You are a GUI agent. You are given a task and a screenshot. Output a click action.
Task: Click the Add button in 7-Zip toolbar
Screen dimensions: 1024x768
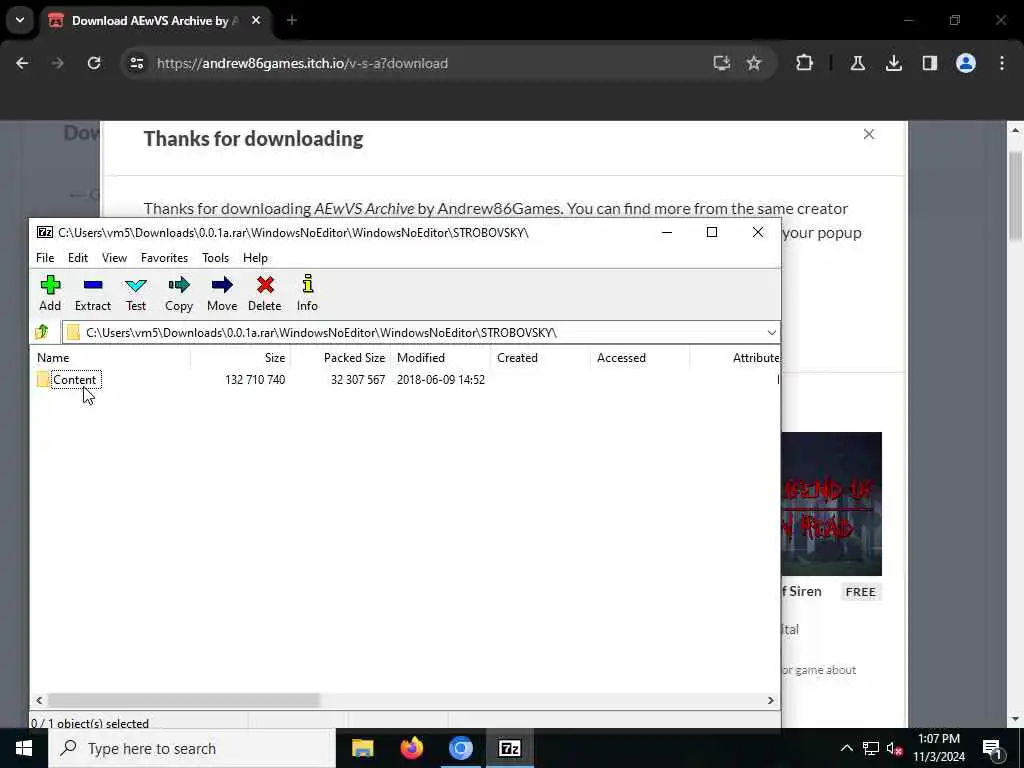pyautogui.click(x=50, y=293)
